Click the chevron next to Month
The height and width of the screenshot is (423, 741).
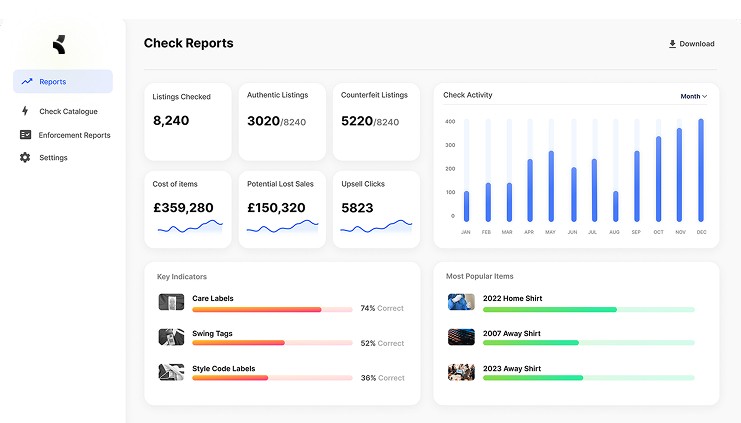point(704,96)
